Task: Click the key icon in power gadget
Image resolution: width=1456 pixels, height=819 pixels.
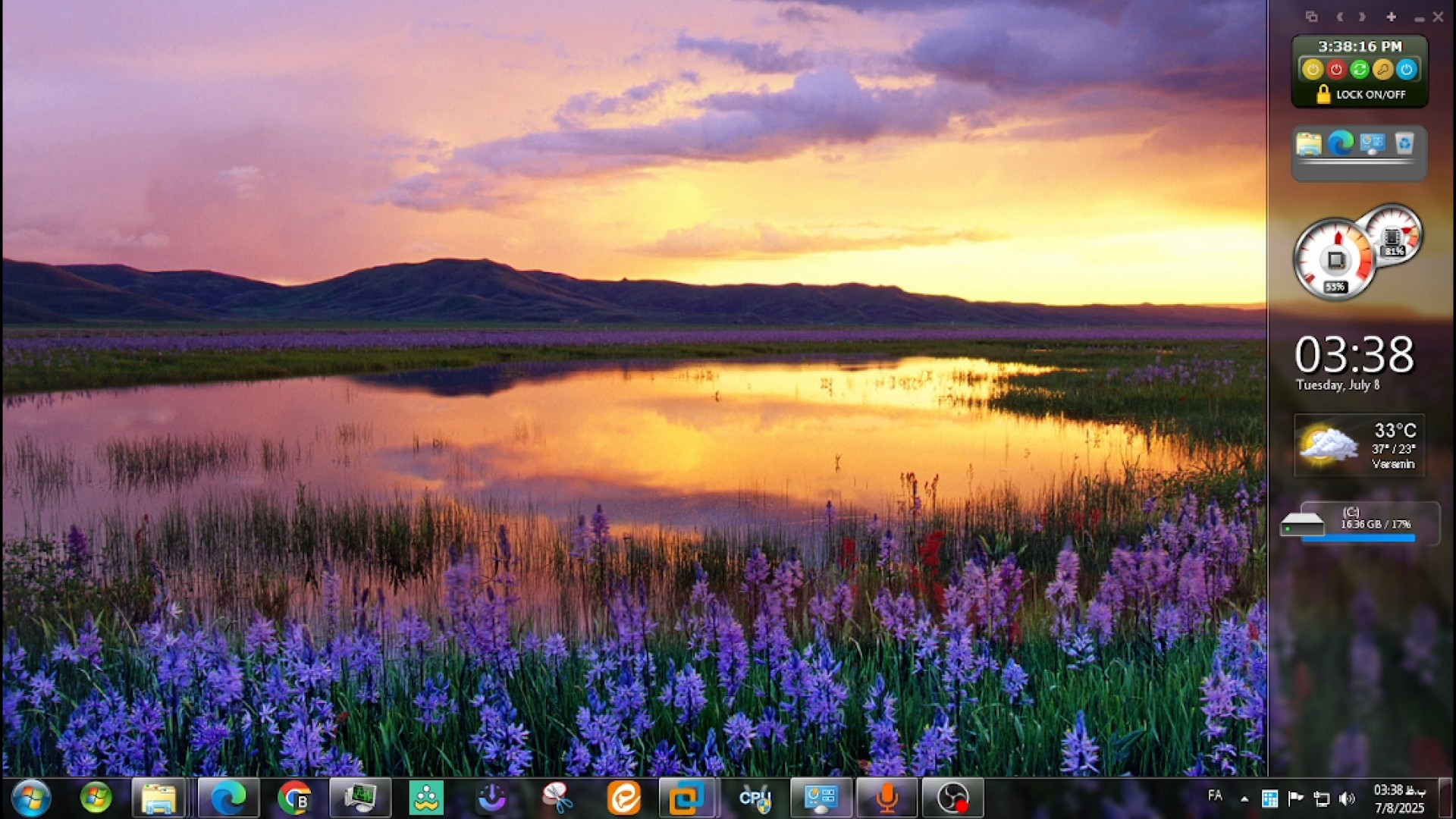Action: 1383,70
